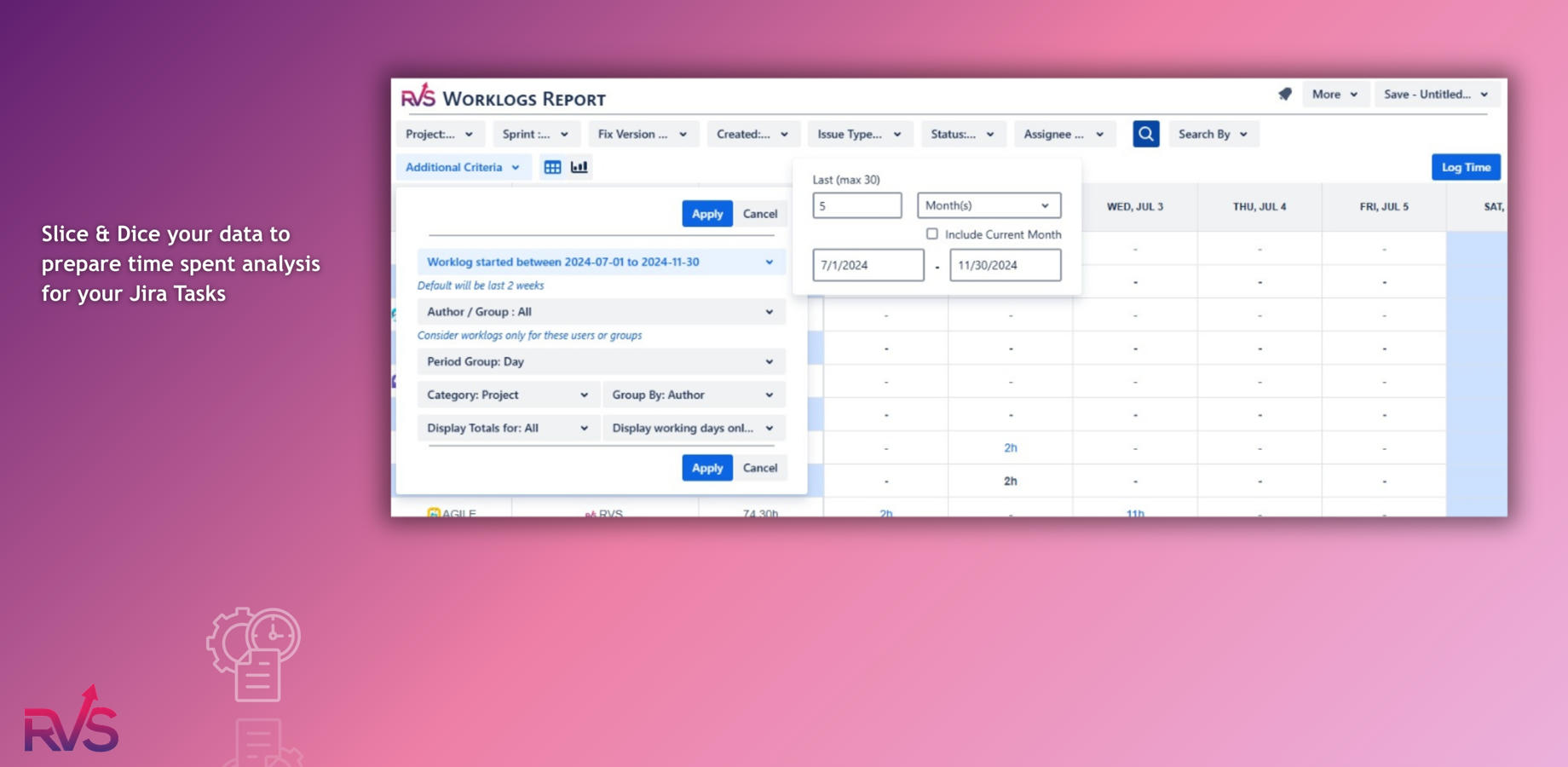
Task: Open the More menu
Action: (1335, 95)
